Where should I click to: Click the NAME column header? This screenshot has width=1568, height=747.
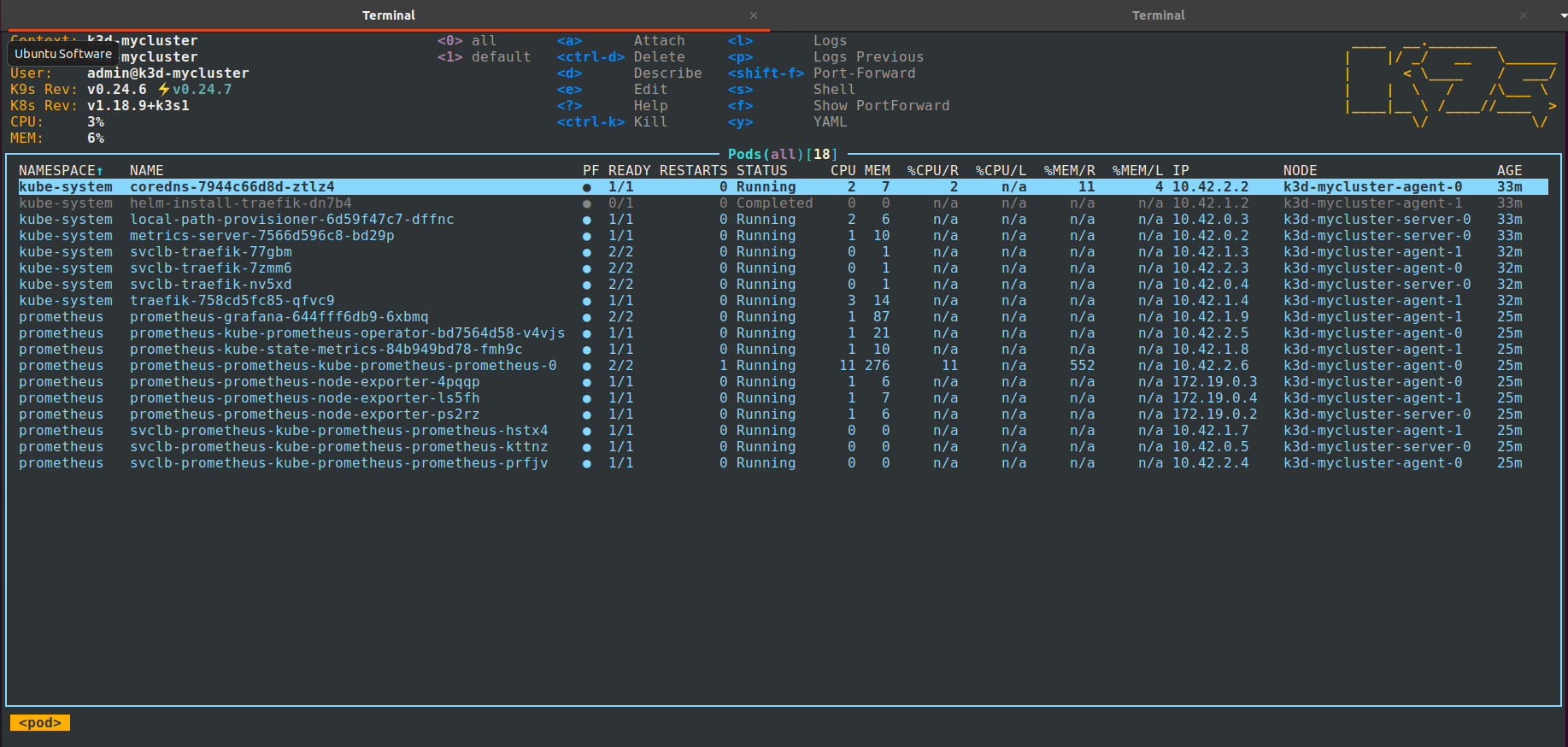(x=146, y=170)
